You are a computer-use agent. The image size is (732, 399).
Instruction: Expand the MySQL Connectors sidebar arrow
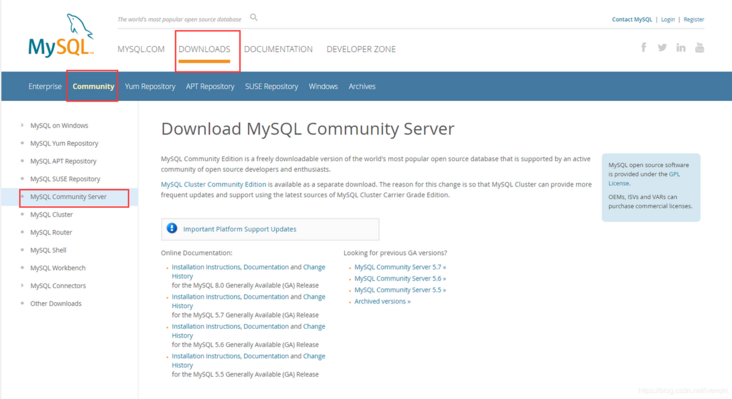coord(22,285)
